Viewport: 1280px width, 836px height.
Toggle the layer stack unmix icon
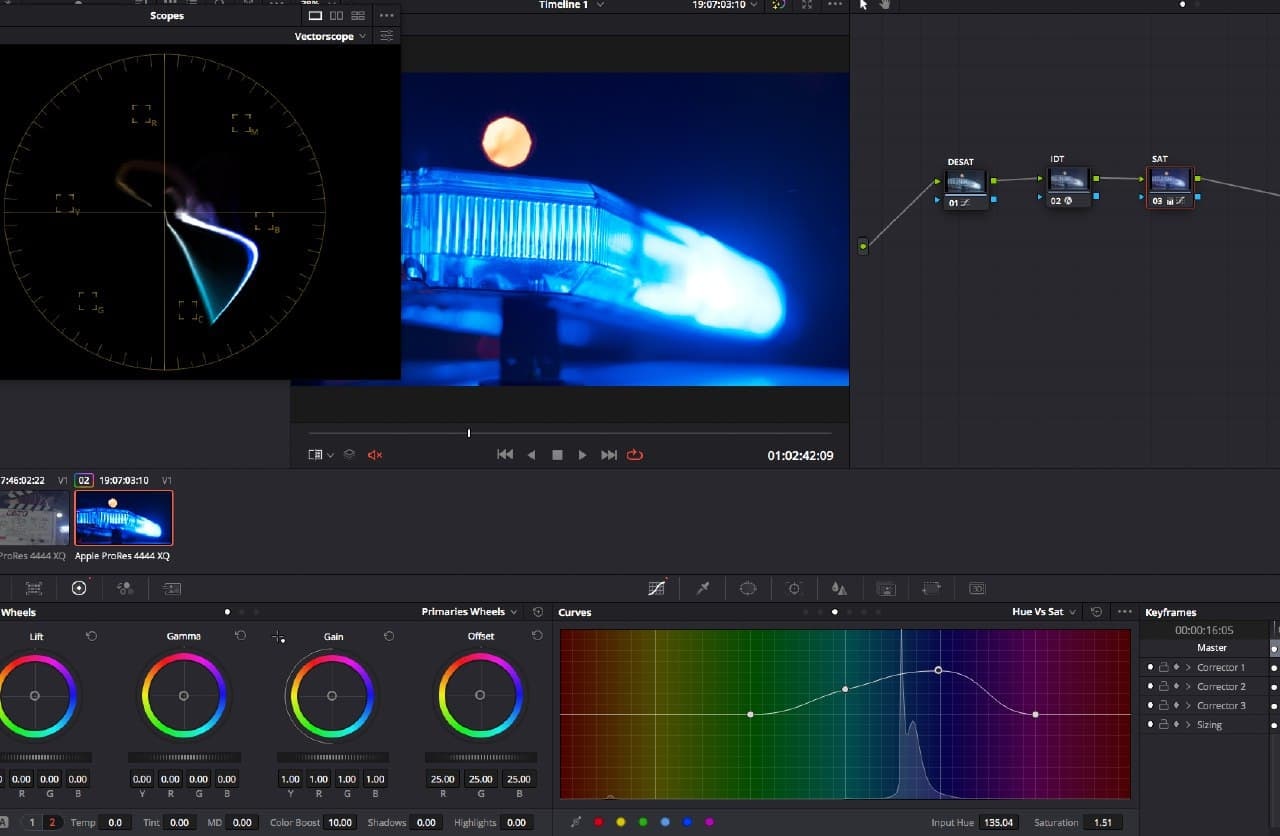[349, 455]
